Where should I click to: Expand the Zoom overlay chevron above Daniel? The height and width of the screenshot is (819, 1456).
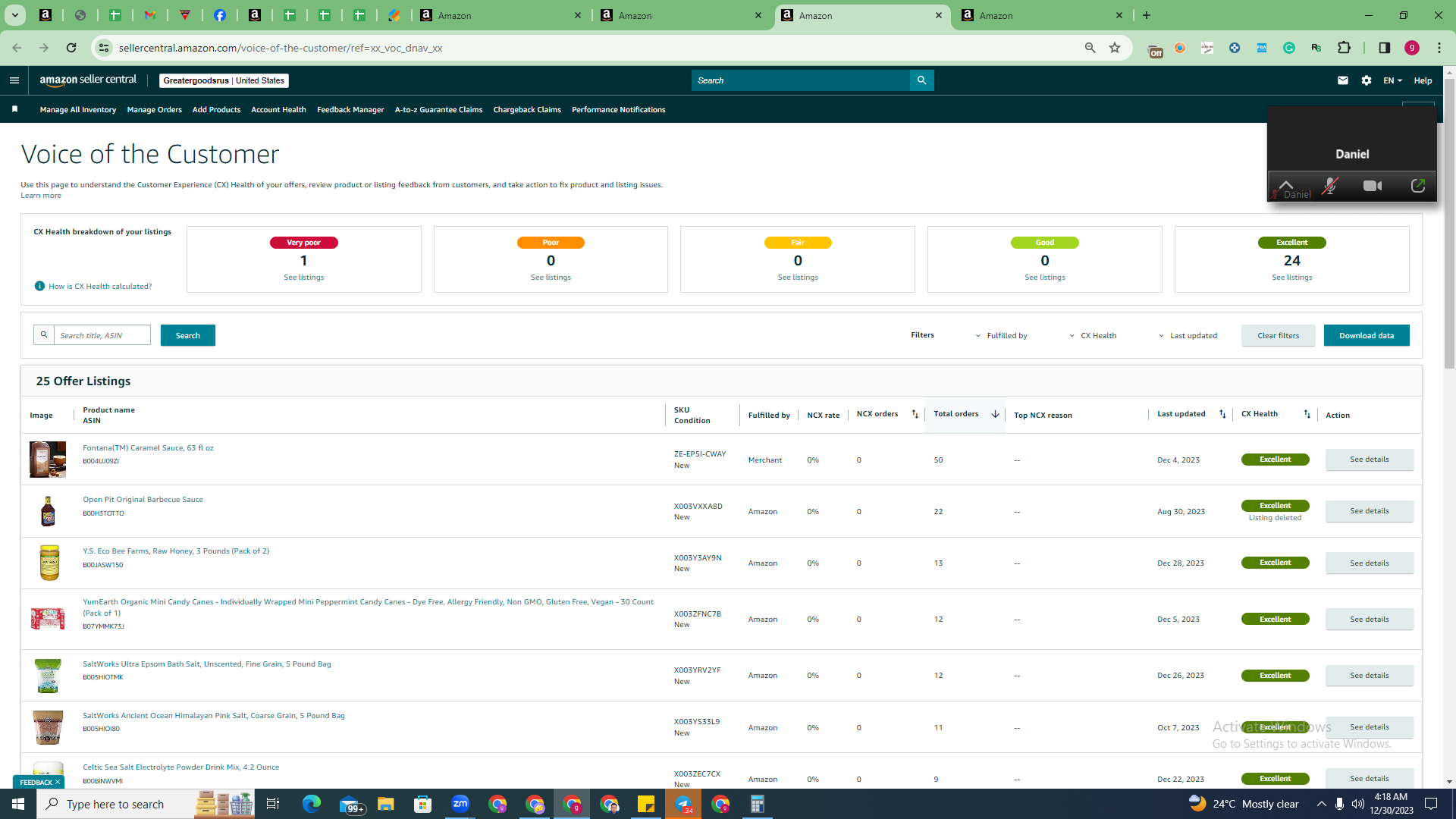[1286, 184]
